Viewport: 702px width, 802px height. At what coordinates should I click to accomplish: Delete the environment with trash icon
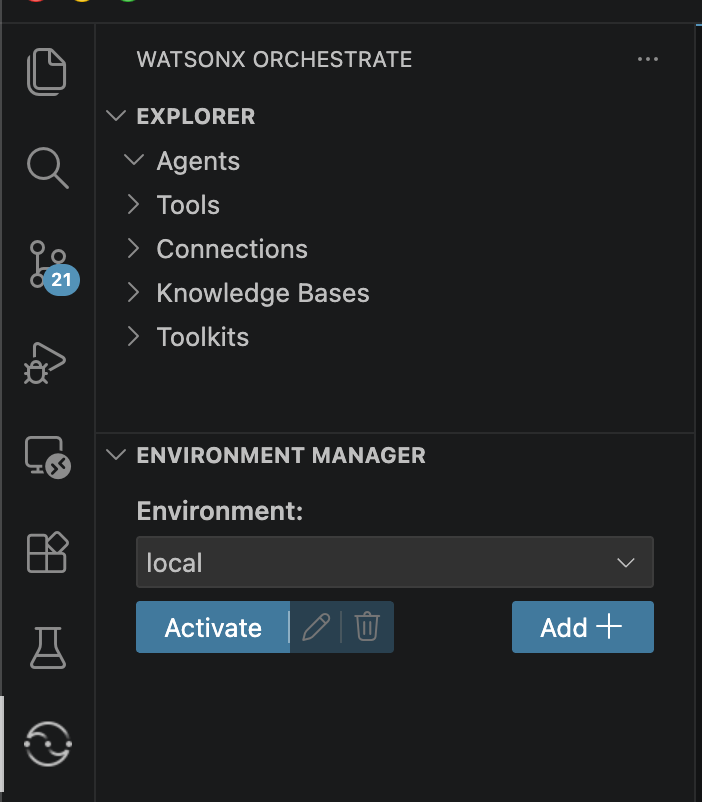coord(367,627)
